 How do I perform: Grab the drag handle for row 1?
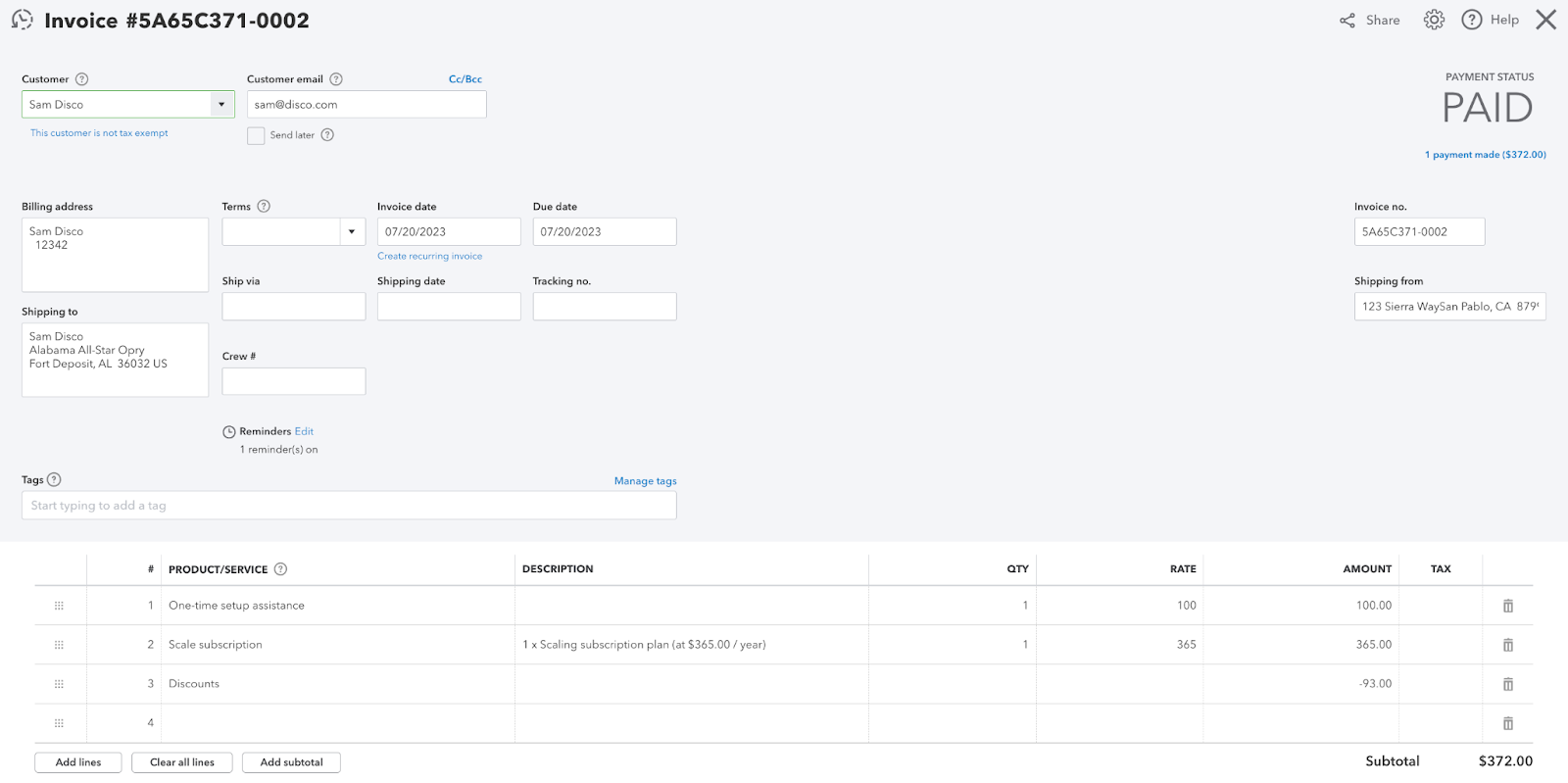coord(59,606)
